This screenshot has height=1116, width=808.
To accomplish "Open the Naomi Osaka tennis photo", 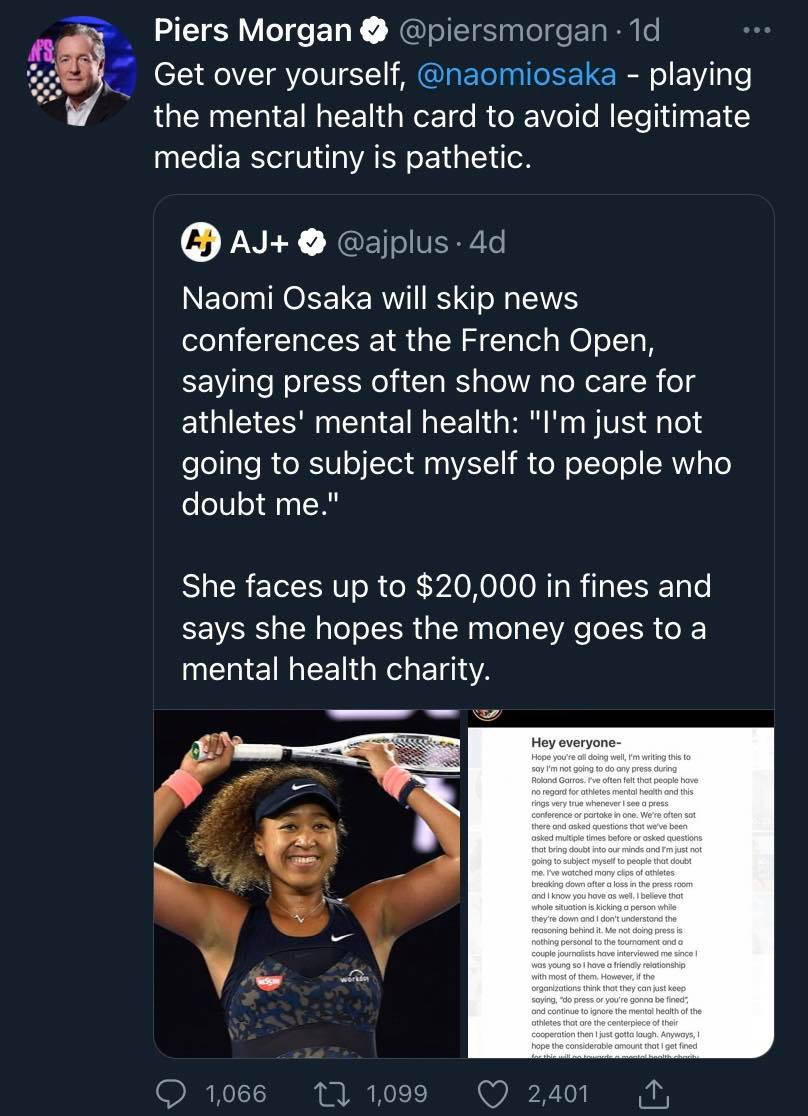I will [307, 883].
